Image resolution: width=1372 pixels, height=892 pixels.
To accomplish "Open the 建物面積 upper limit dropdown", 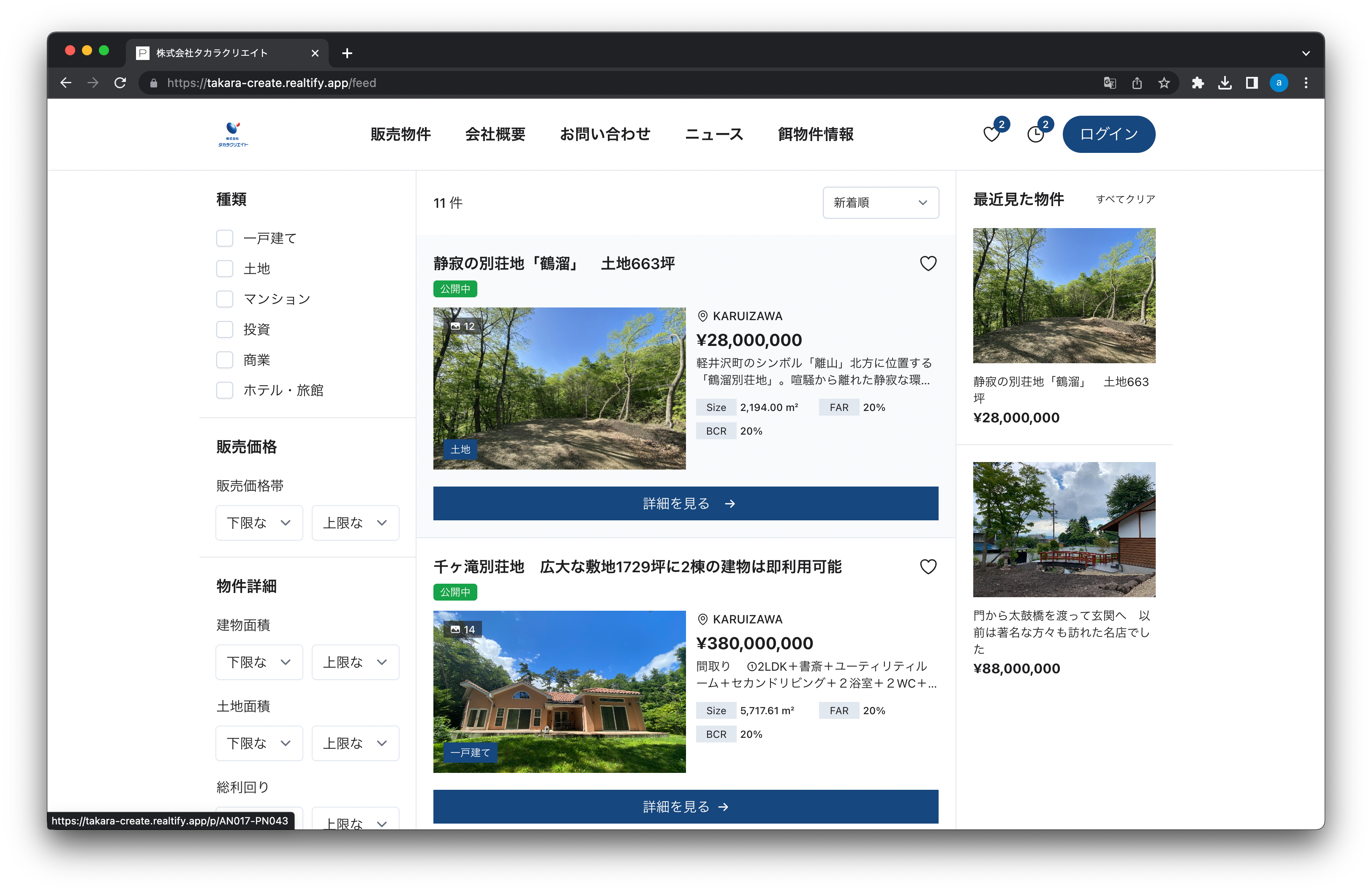I will pos(355,662).
